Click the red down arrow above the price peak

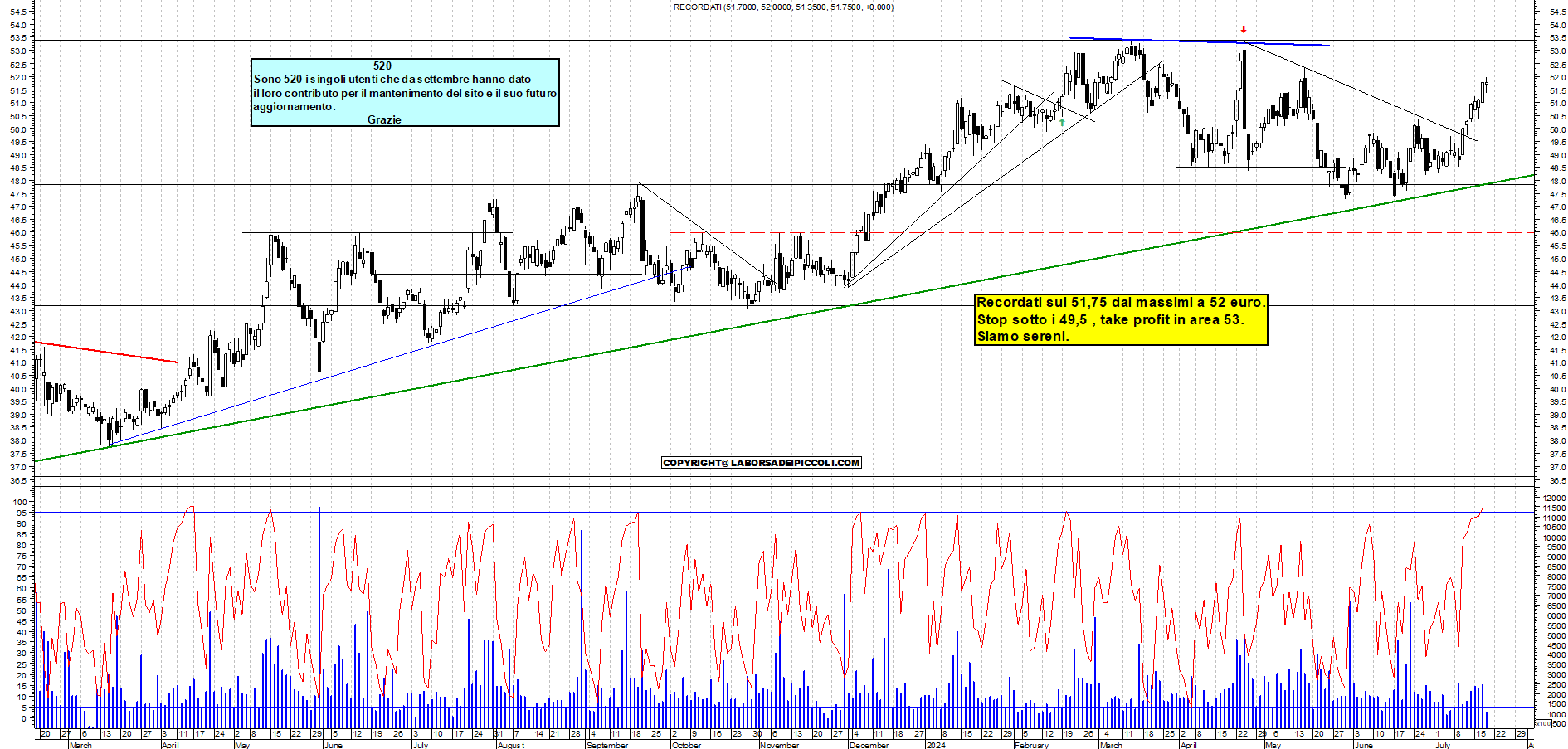click(1243, 30)
